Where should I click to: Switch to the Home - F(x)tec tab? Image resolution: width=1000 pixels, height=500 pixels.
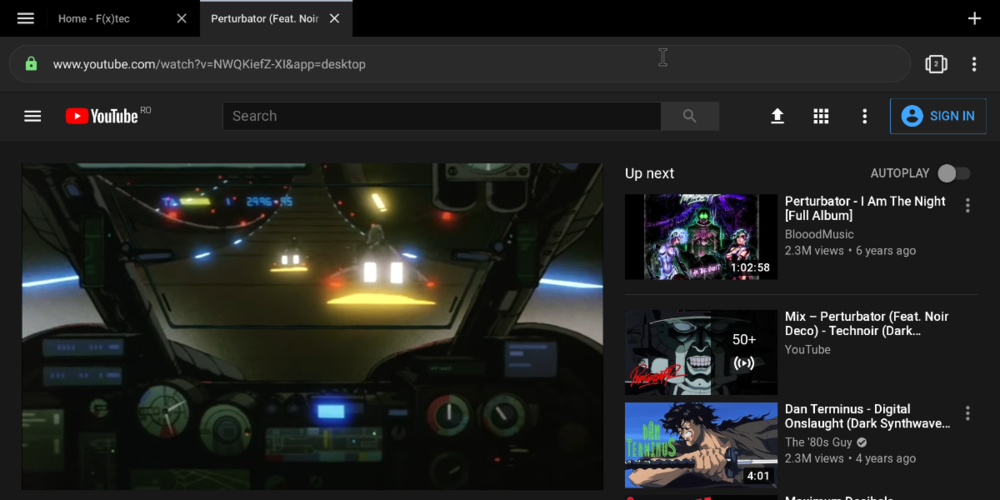click(x=94, y=18)
